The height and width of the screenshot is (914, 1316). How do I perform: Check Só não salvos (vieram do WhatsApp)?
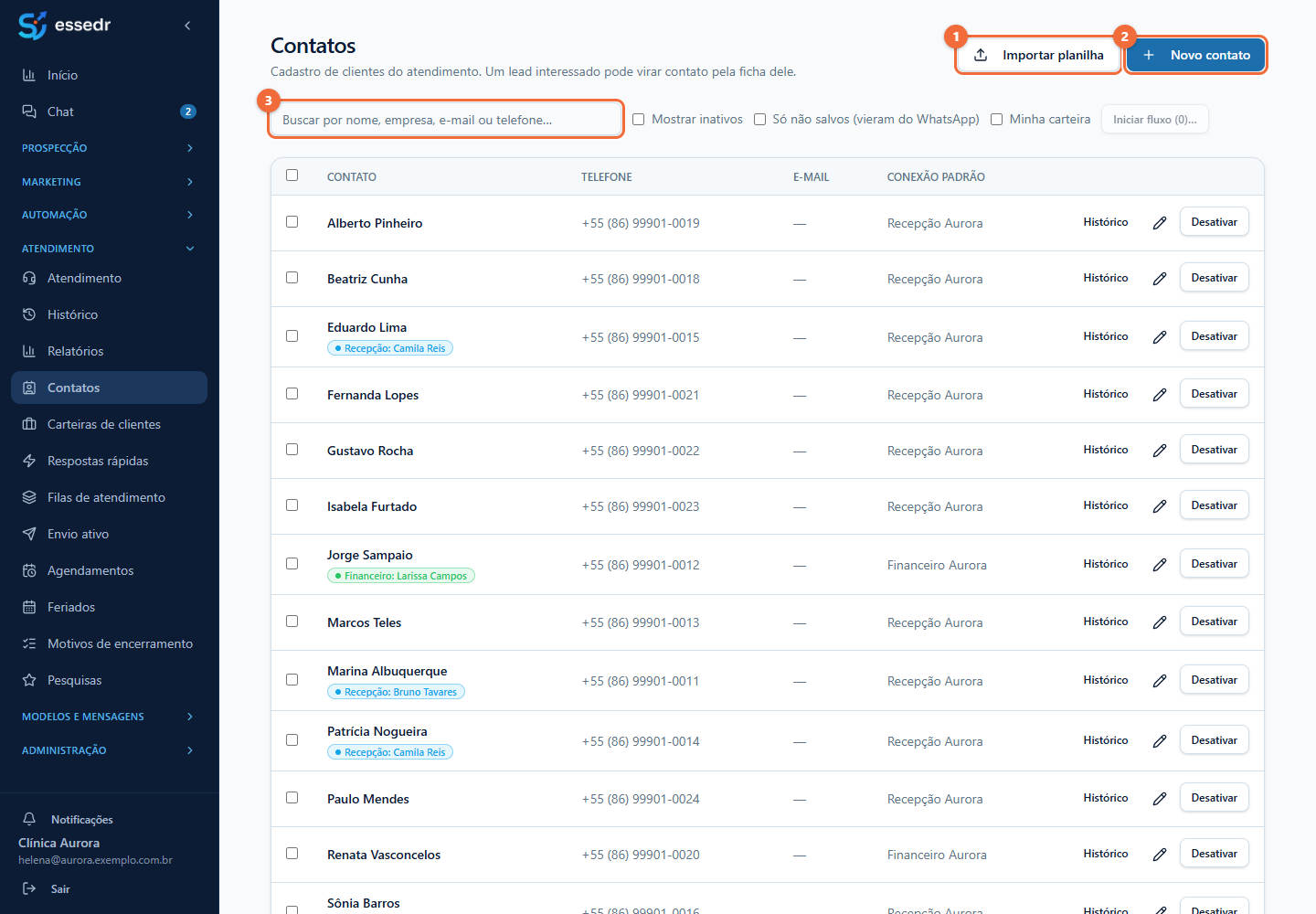759,119
